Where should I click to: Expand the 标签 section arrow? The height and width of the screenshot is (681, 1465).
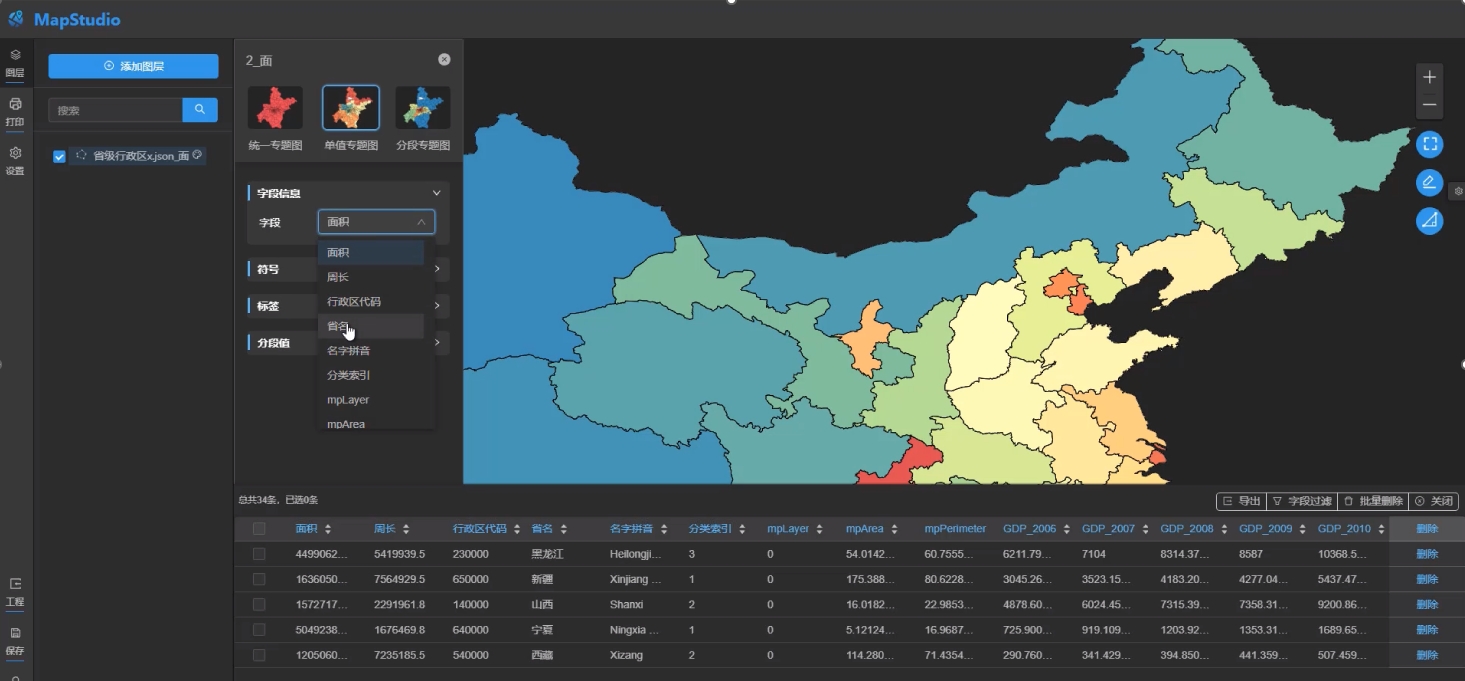tap(437, 306)
